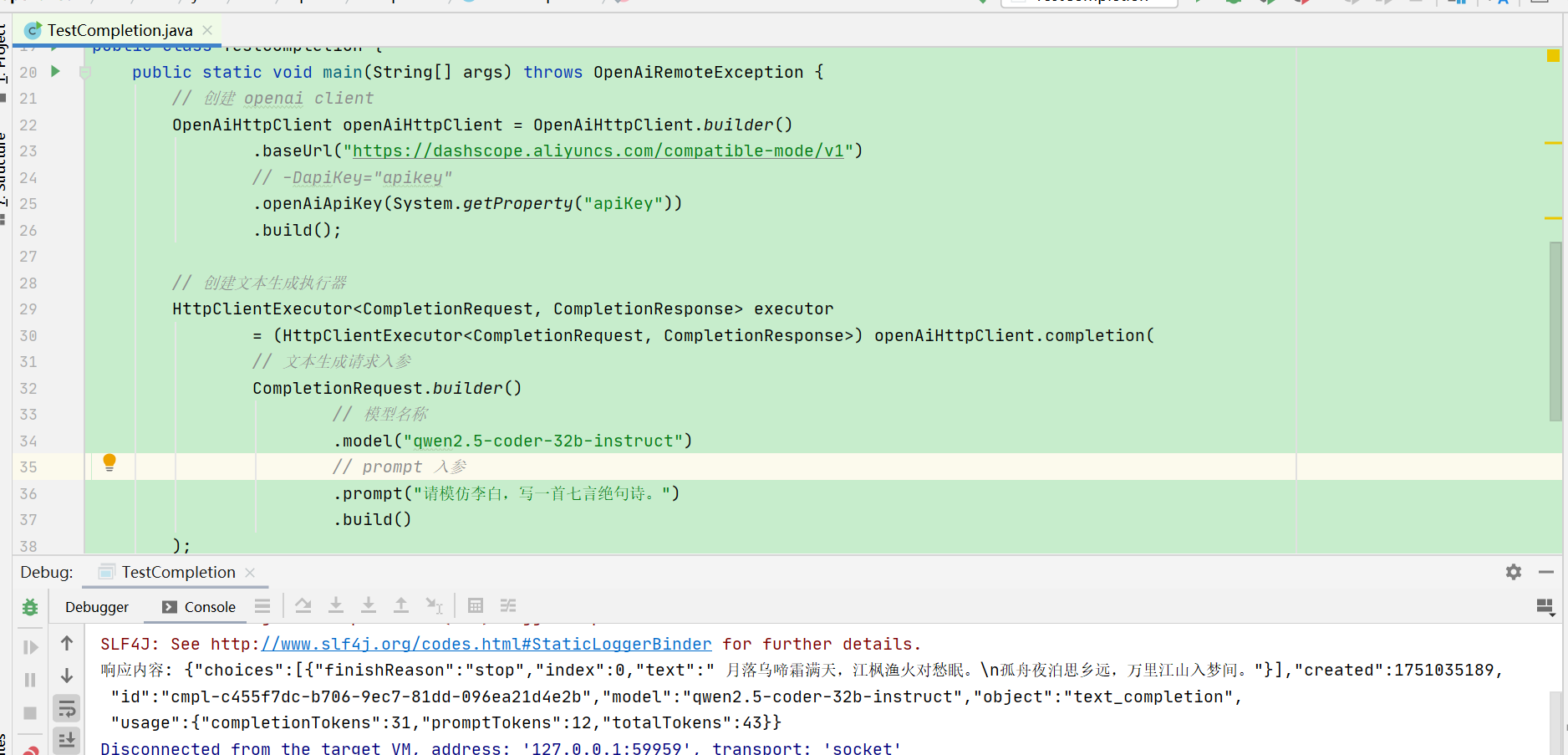Run main method from line 20 gutter arrow

tap(55, 71)
